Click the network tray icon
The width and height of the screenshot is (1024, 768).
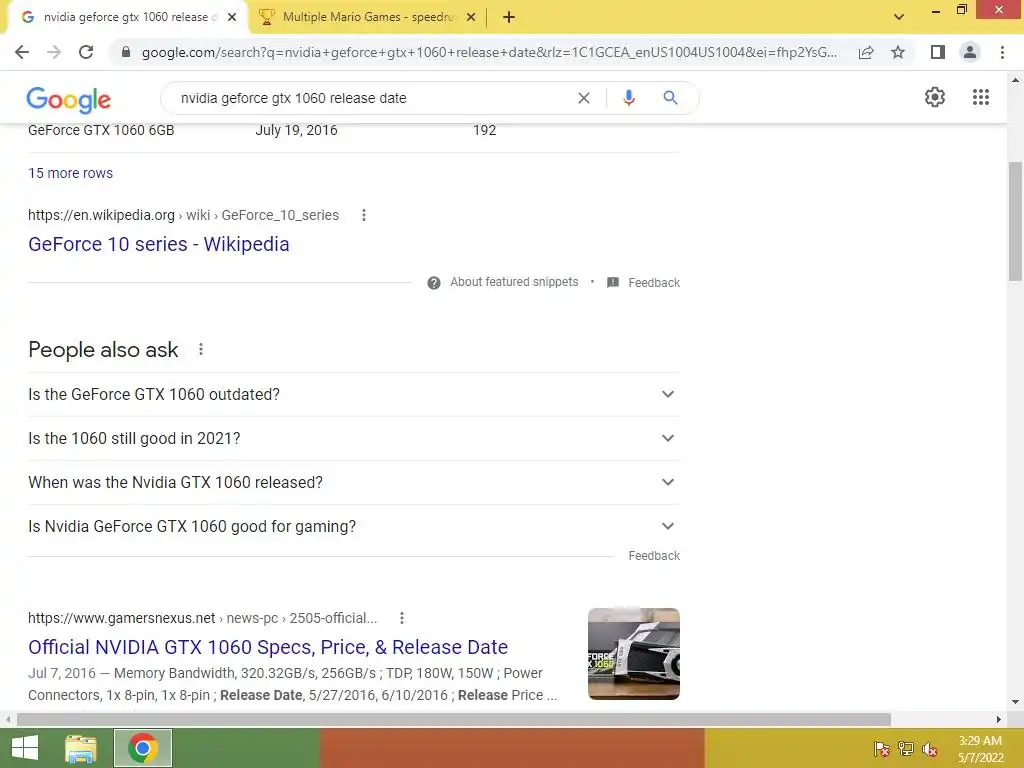906,748
